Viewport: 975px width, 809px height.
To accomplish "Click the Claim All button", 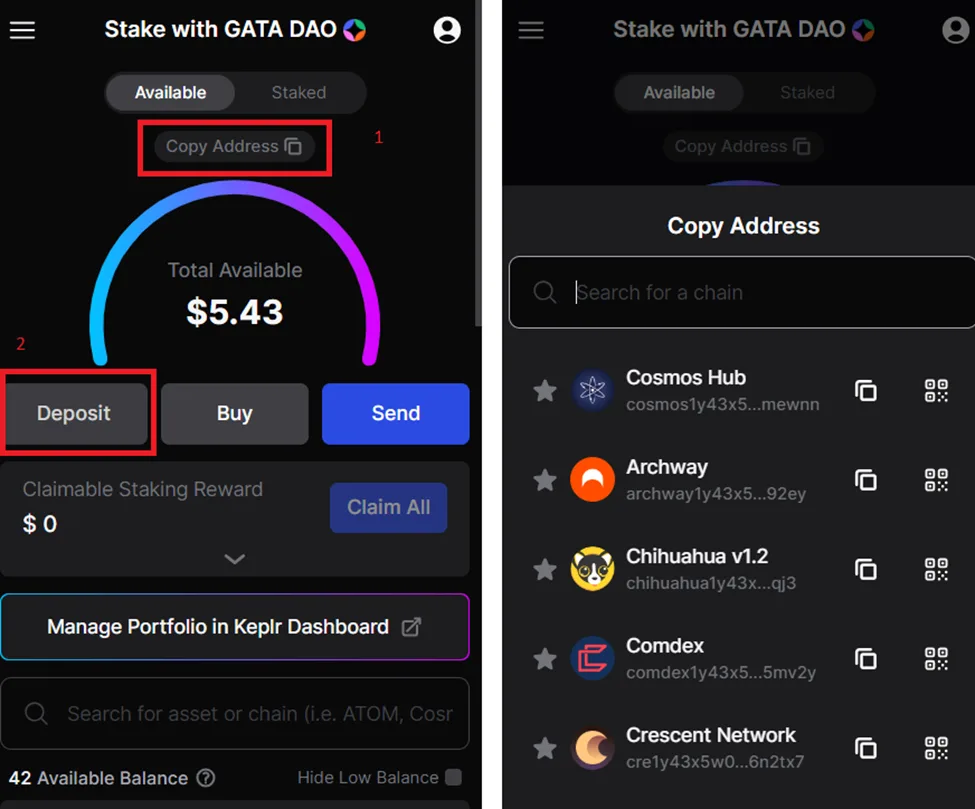I will (389, 507).
